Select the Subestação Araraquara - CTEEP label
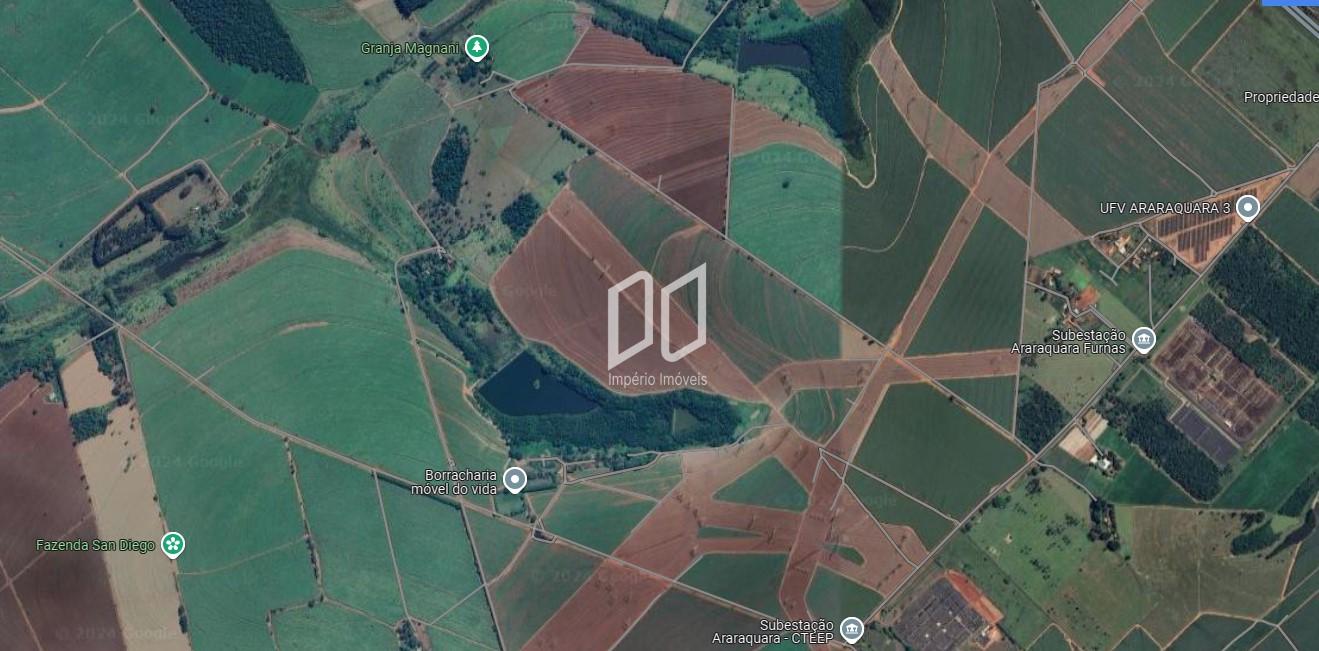Viewport: 1319px width, 651px height. point(774,630)
